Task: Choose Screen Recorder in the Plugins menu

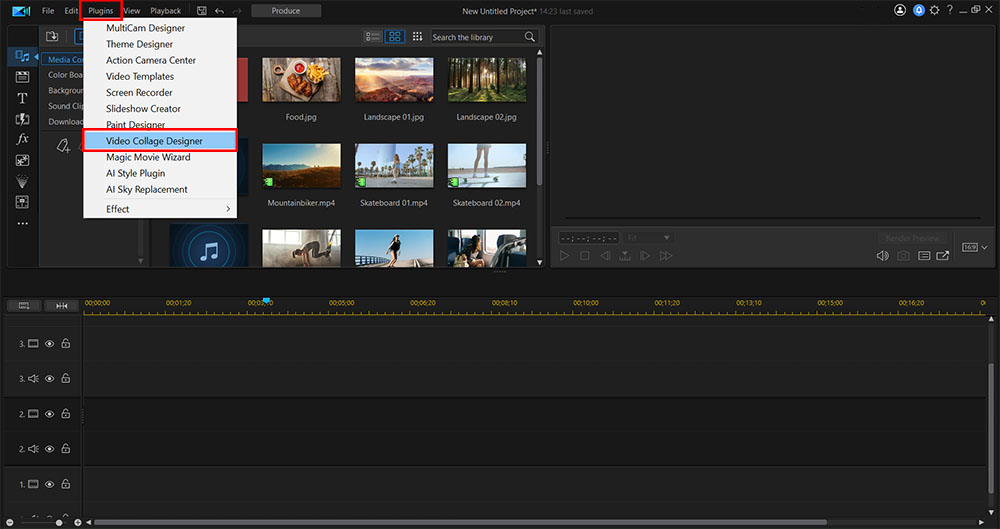Action: click(139, 92)
